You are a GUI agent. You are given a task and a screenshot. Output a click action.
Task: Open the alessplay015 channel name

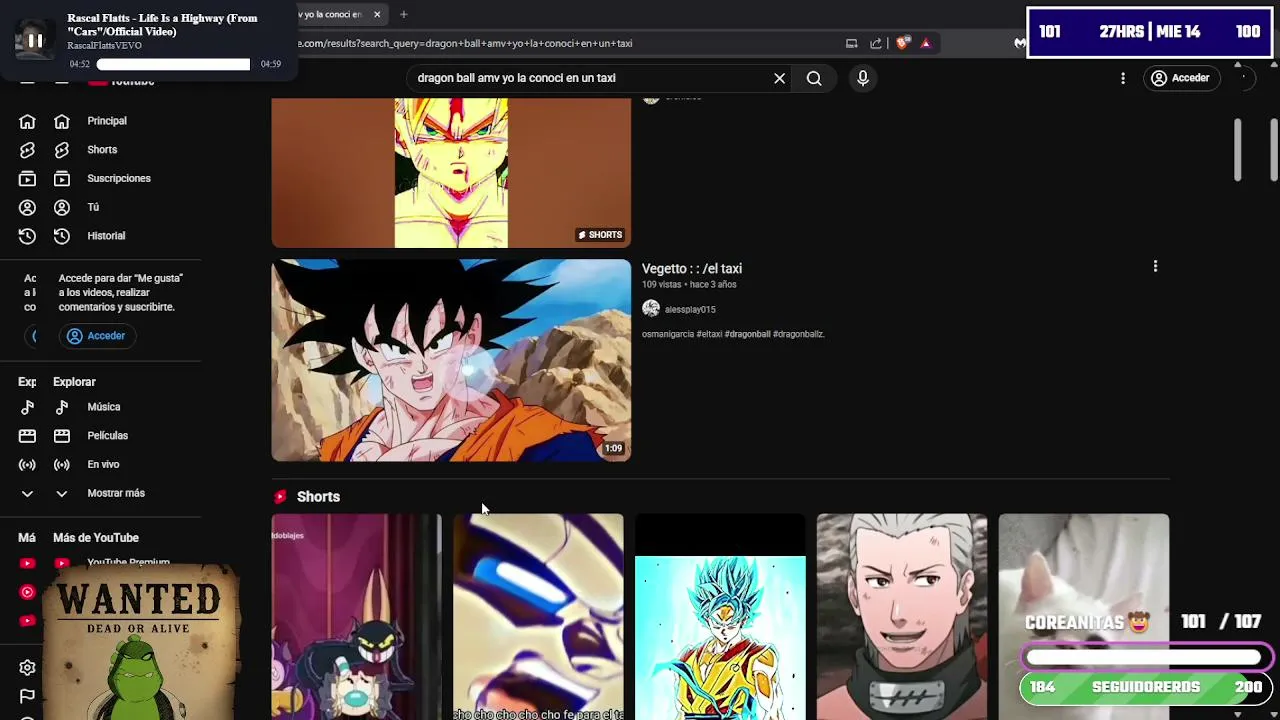tap(690, 310)
